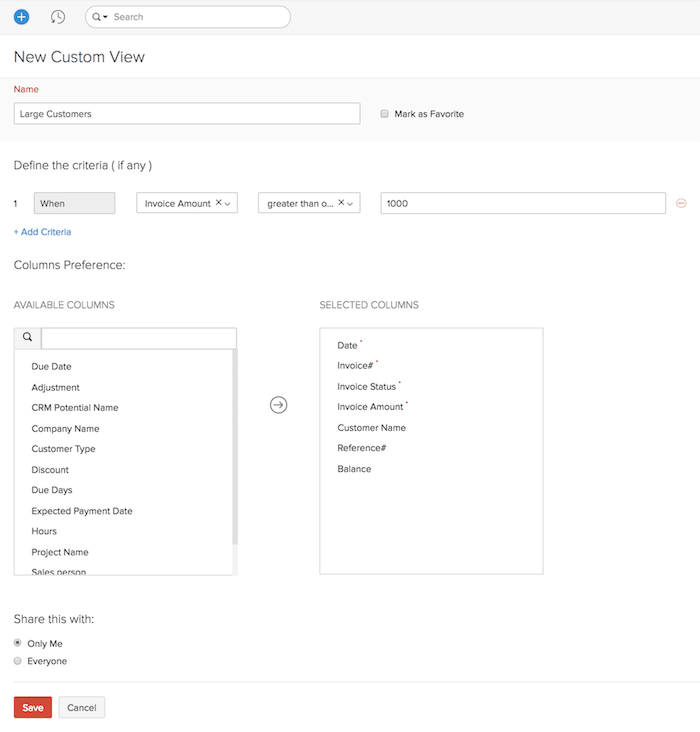Select 'Invoice Amount' in selected columns
This screenshot has width=700, height=732.
point(370,407)
